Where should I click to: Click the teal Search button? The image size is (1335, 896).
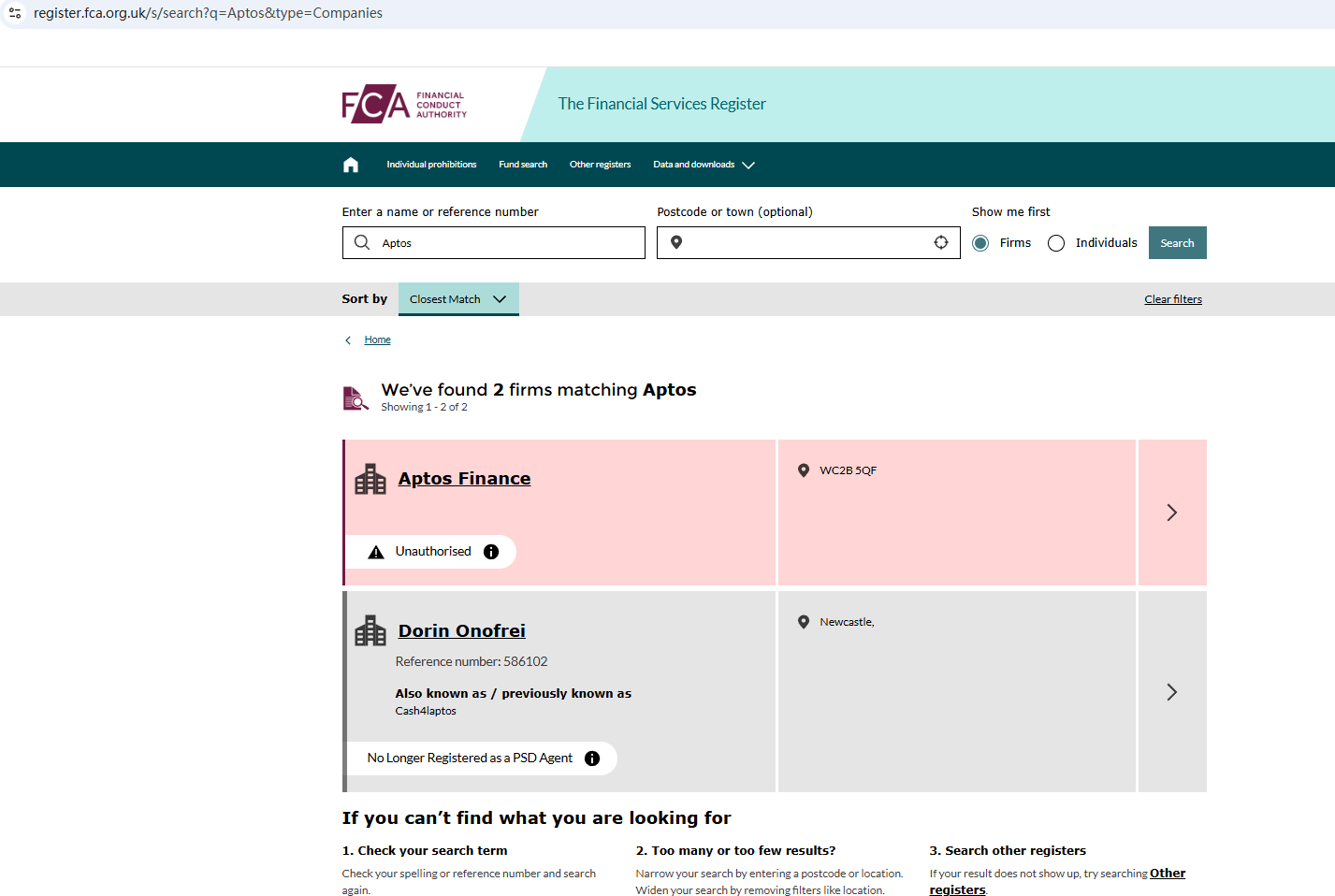[x=1178, y=243]
